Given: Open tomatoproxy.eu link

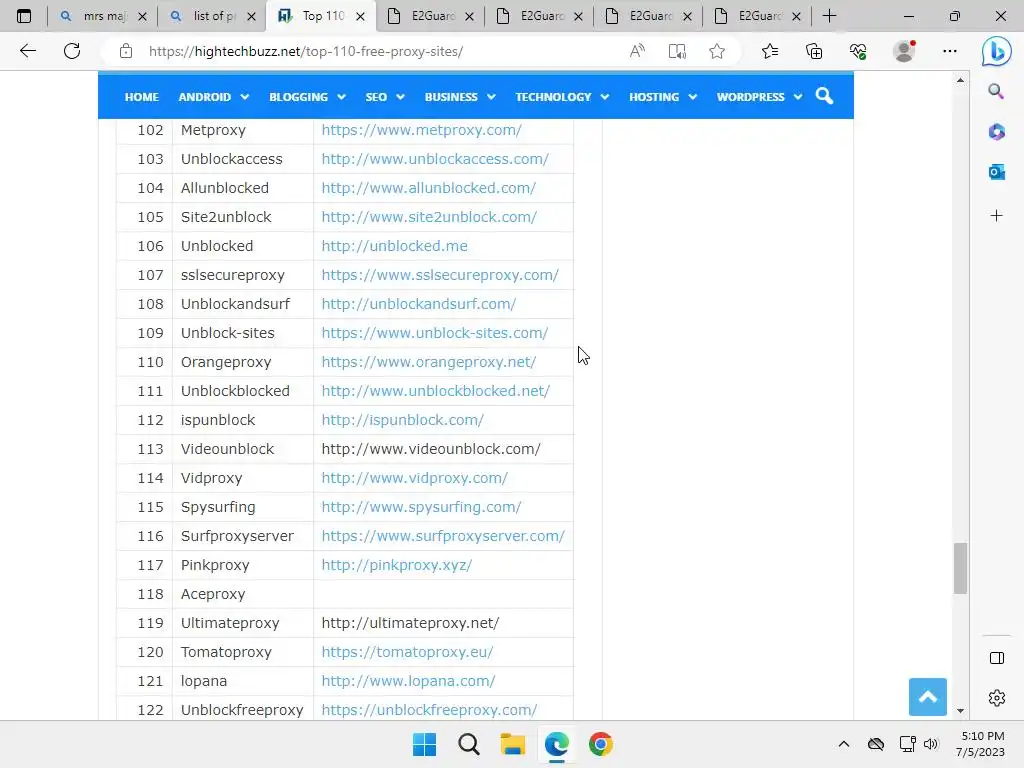Looking at the screenshot, I should click(407, 652).
